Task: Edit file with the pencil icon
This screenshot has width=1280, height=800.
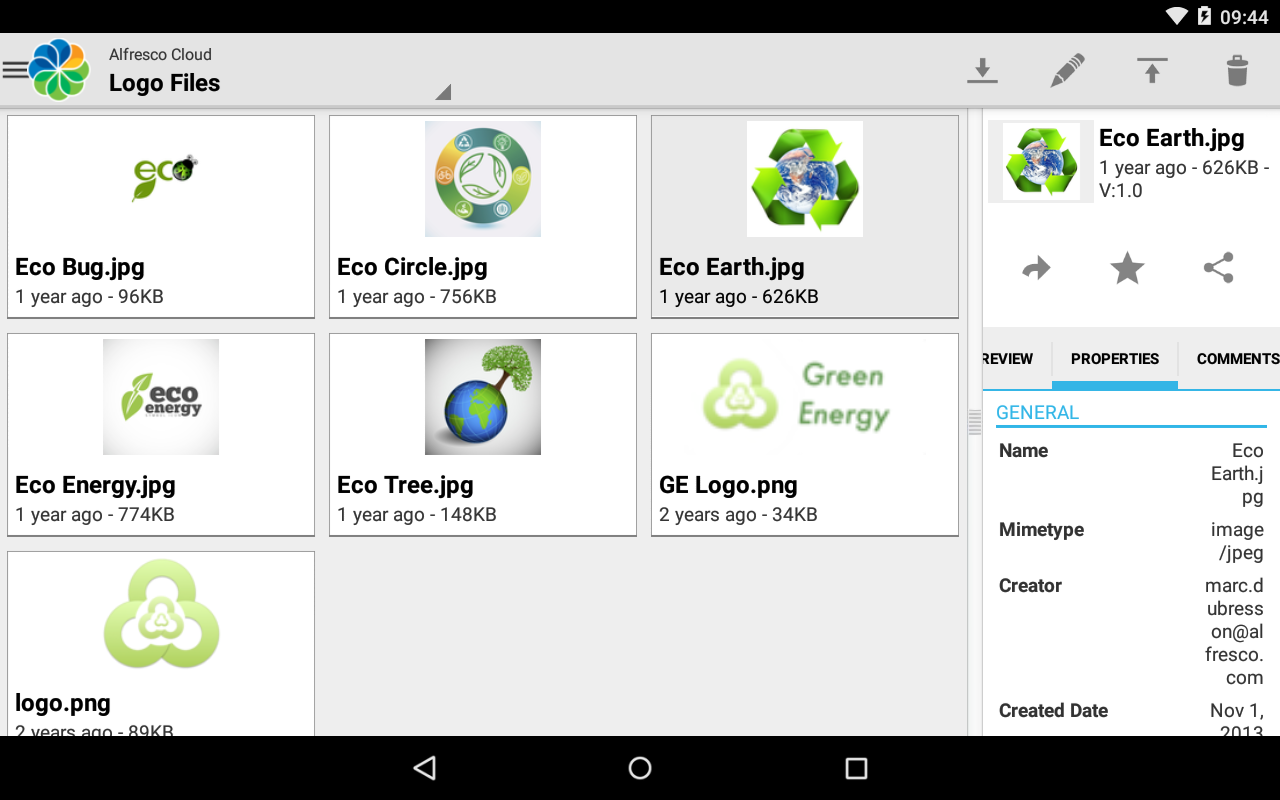Action: point(1068,71)
